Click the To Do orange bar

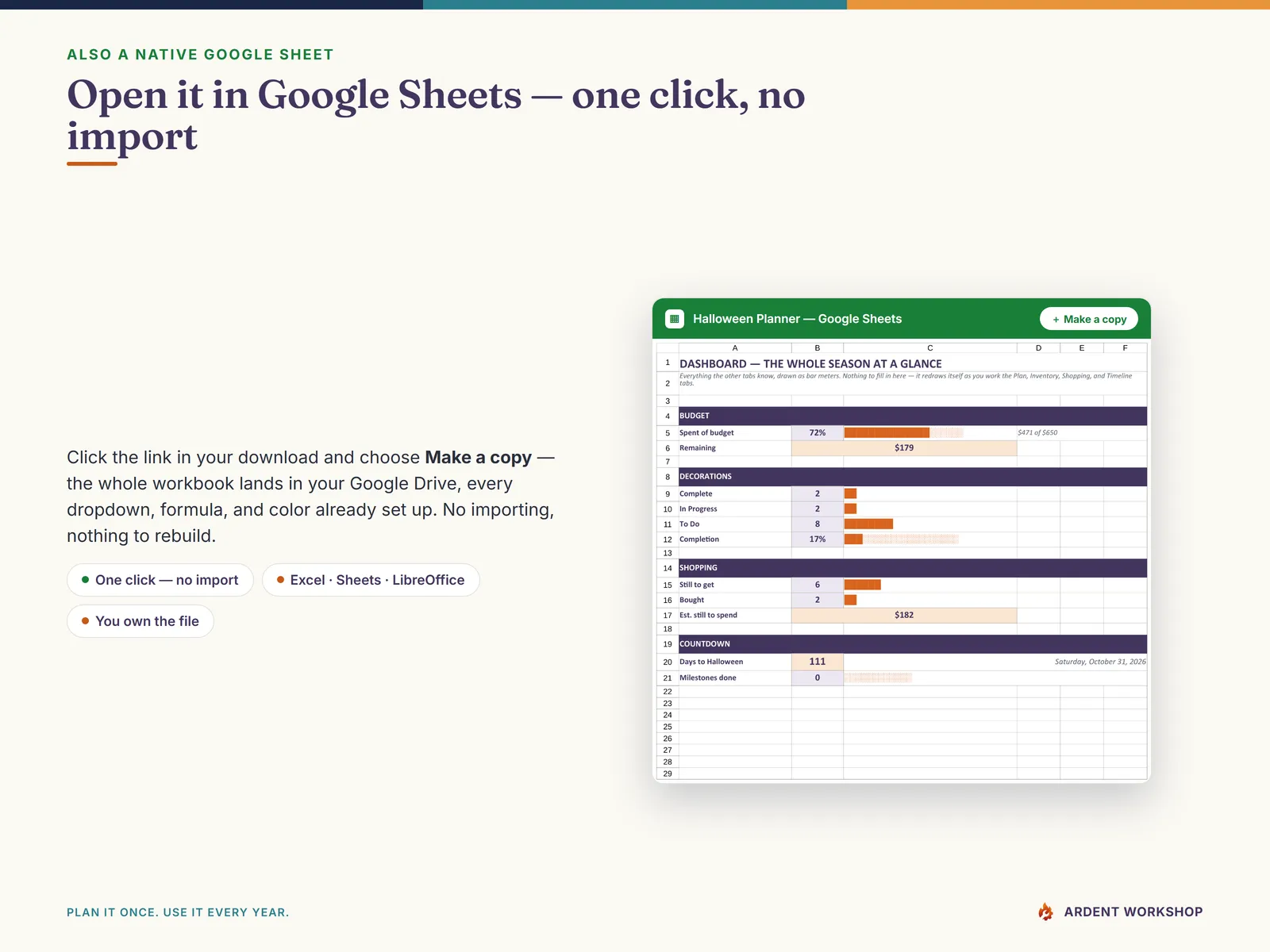tap(868, 524)
